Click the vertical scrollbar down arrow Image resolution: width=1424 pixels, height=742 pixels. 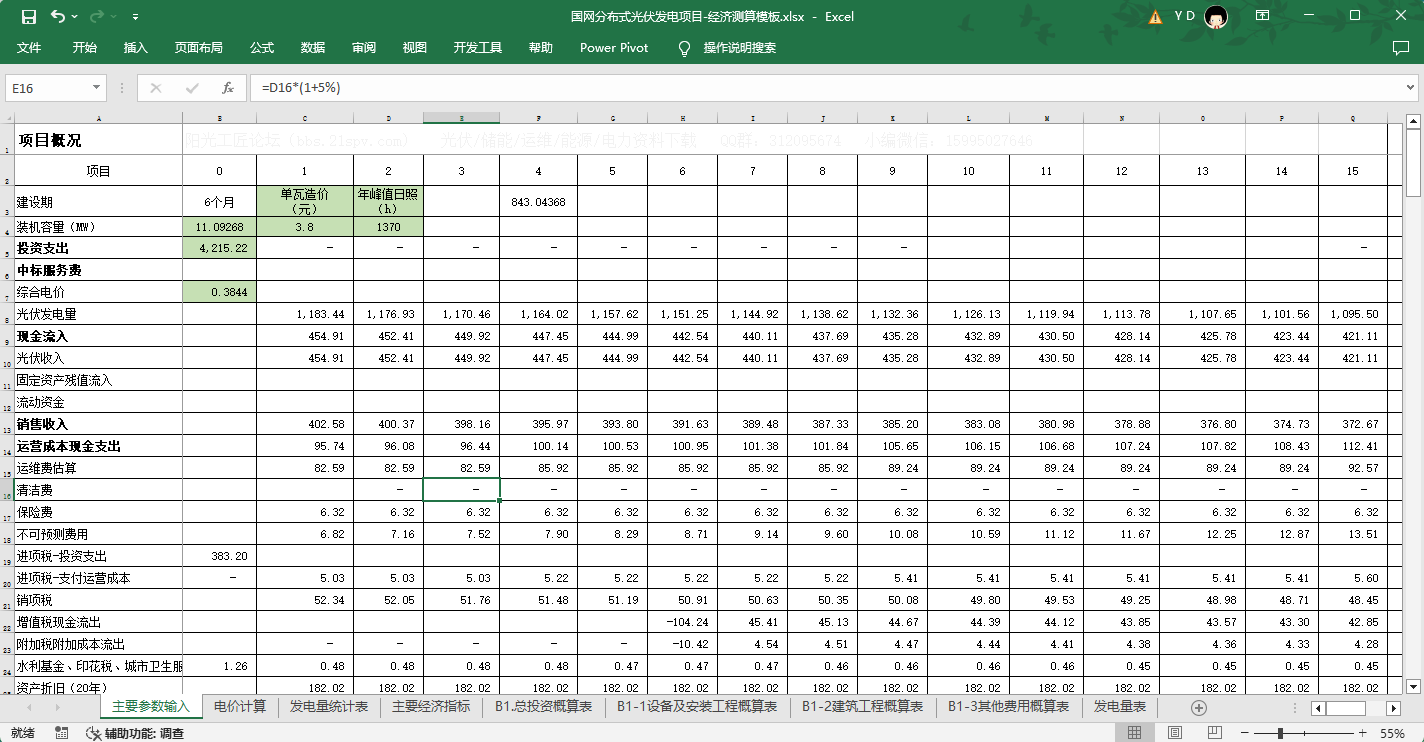pos(1413,686)
